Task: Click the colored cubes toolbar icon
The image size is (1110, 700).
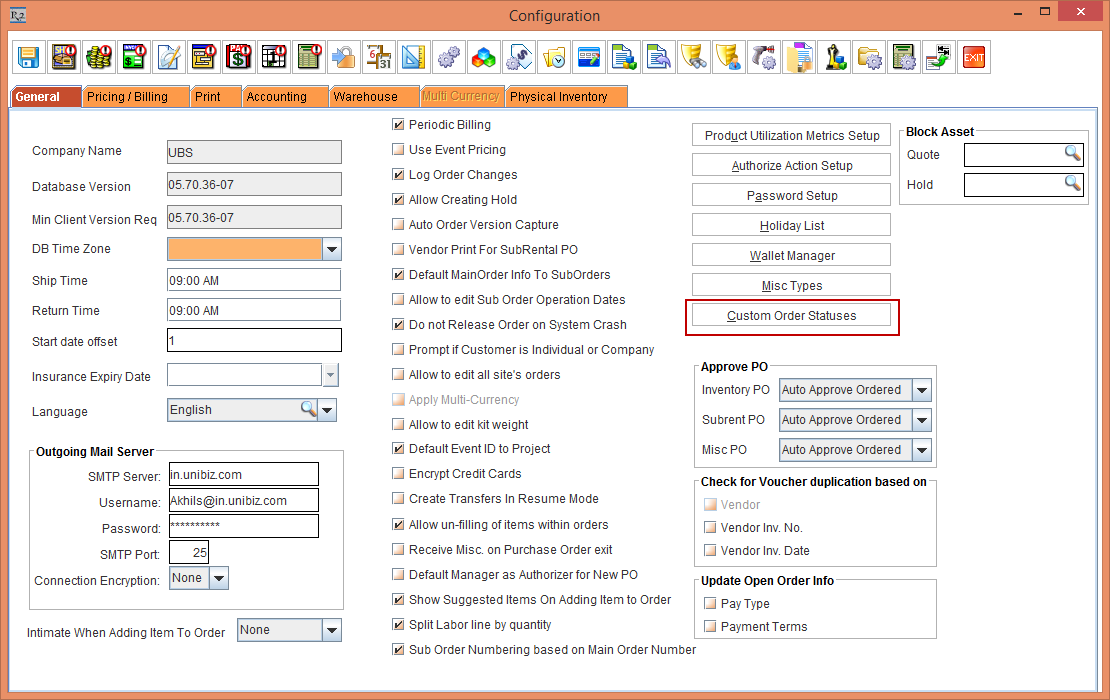Action: 483,57
